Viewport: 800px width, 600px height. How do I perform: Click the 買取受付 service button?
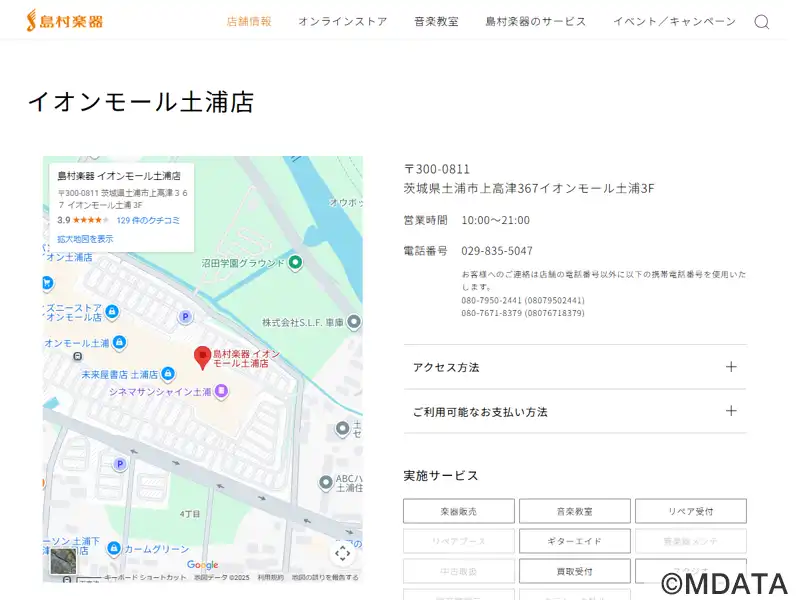[x=574, y=571]
